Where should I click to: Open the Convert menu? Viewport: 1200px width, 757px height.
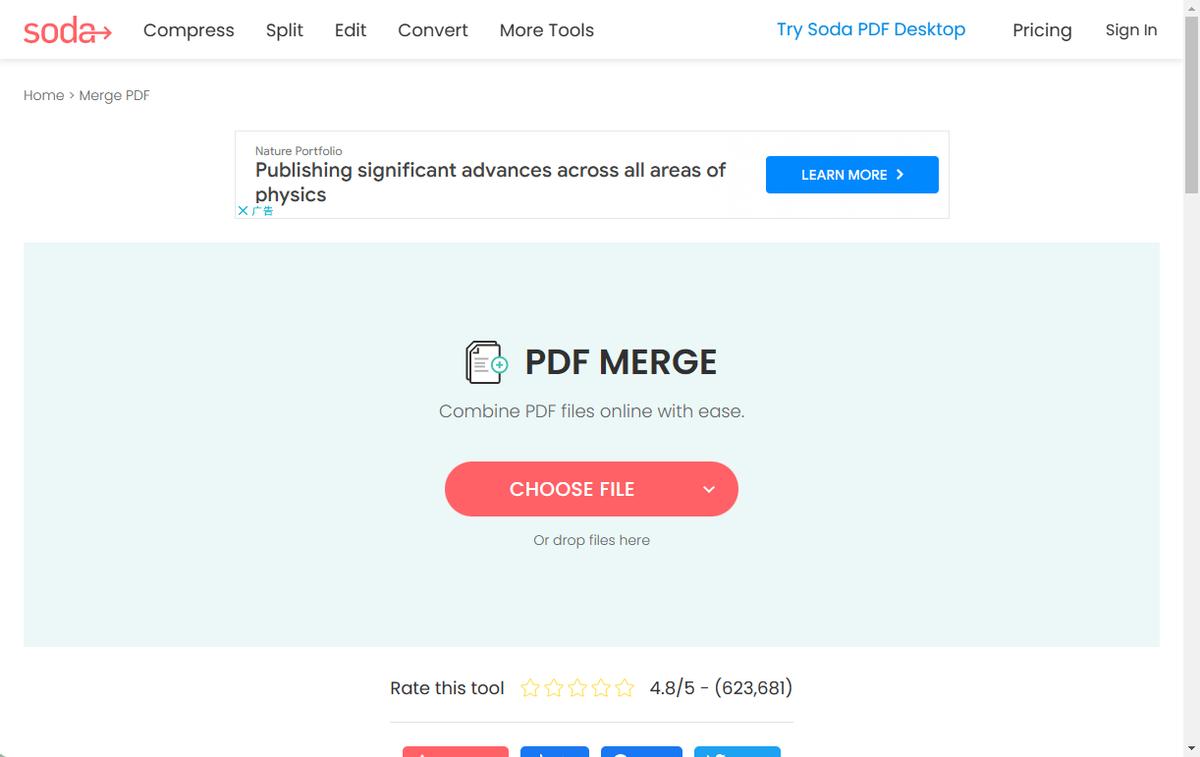(x=432, y=30)
